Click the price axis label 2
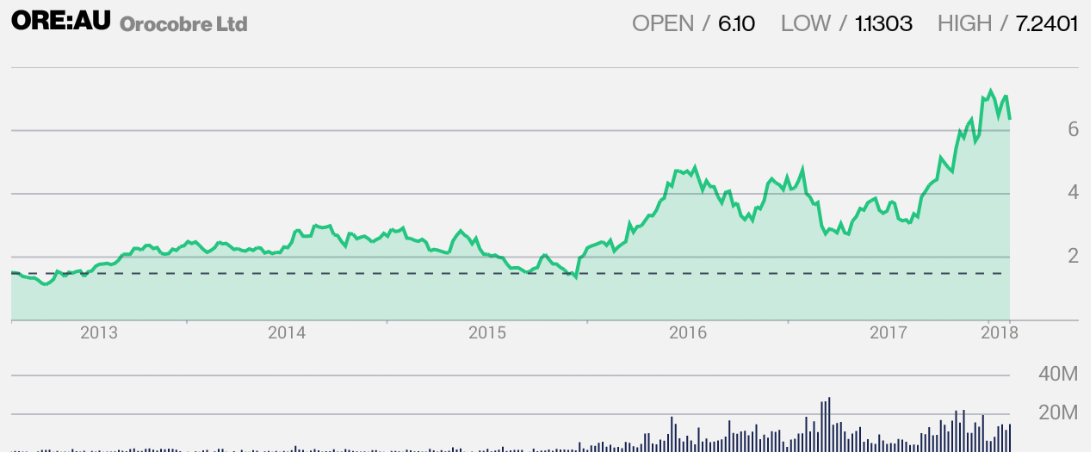 (1073, 255)
